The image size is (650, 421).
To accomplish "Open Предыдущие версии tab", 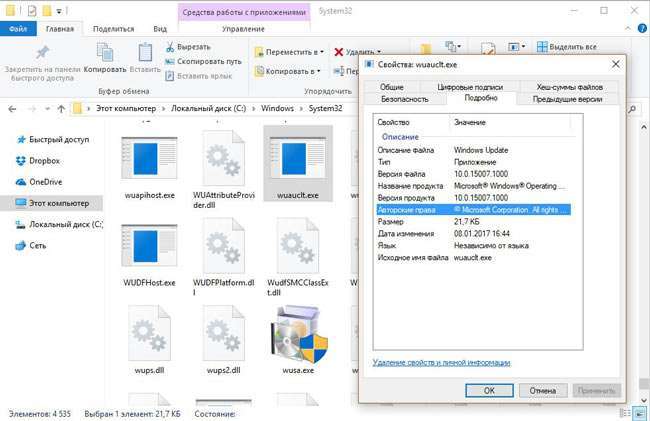I will [x=567, y=99].
